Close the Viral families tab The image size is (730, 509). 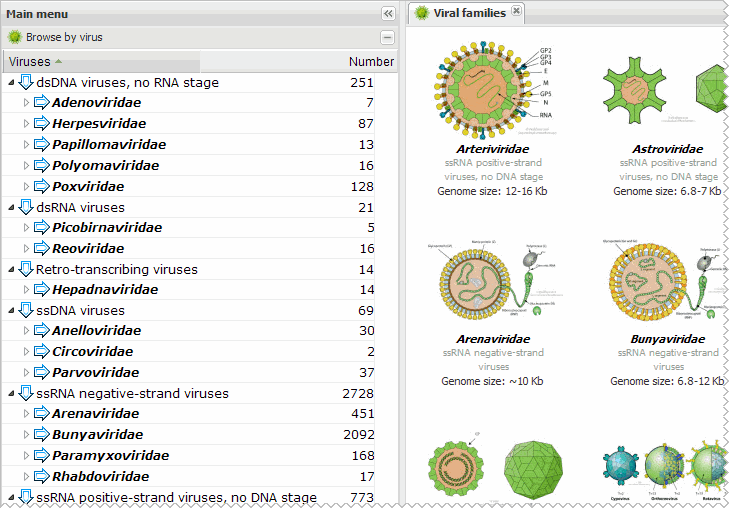pos(516,10)
